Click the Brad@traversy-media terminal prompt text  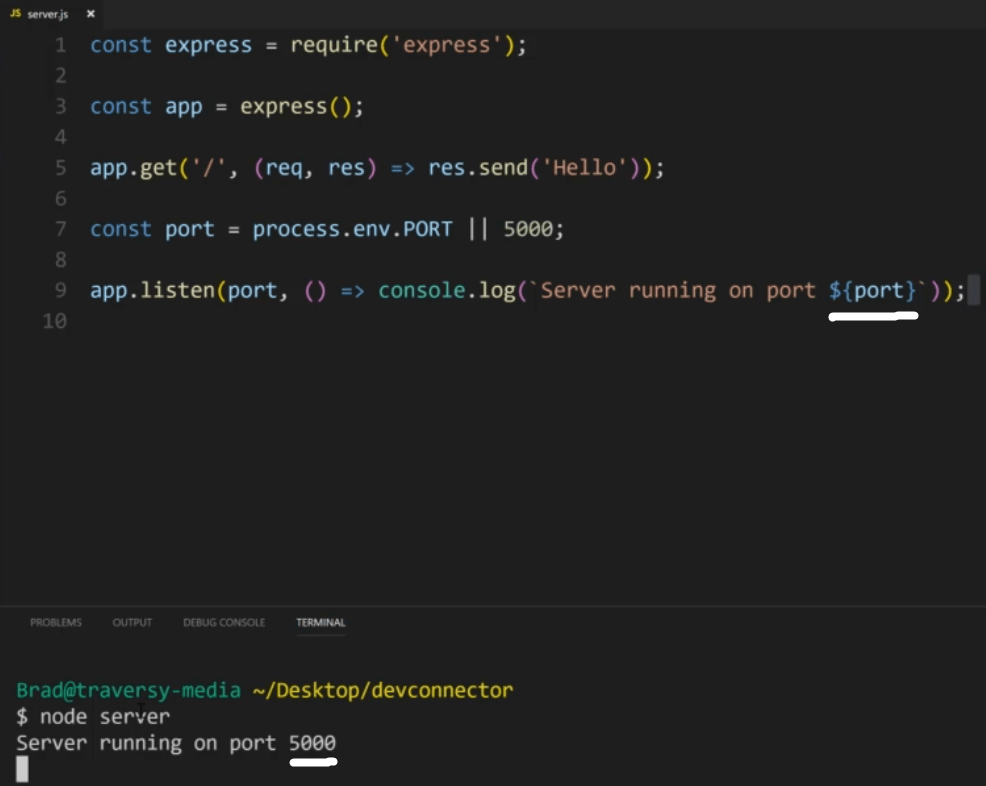pyautogui.click(x=129, y=690)
